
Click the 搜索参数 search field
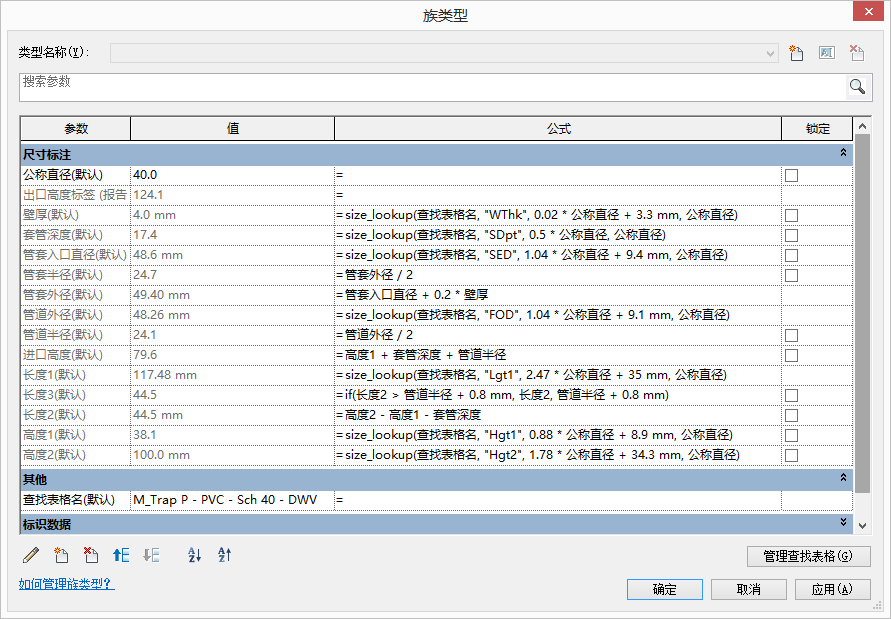coord(433,87)
